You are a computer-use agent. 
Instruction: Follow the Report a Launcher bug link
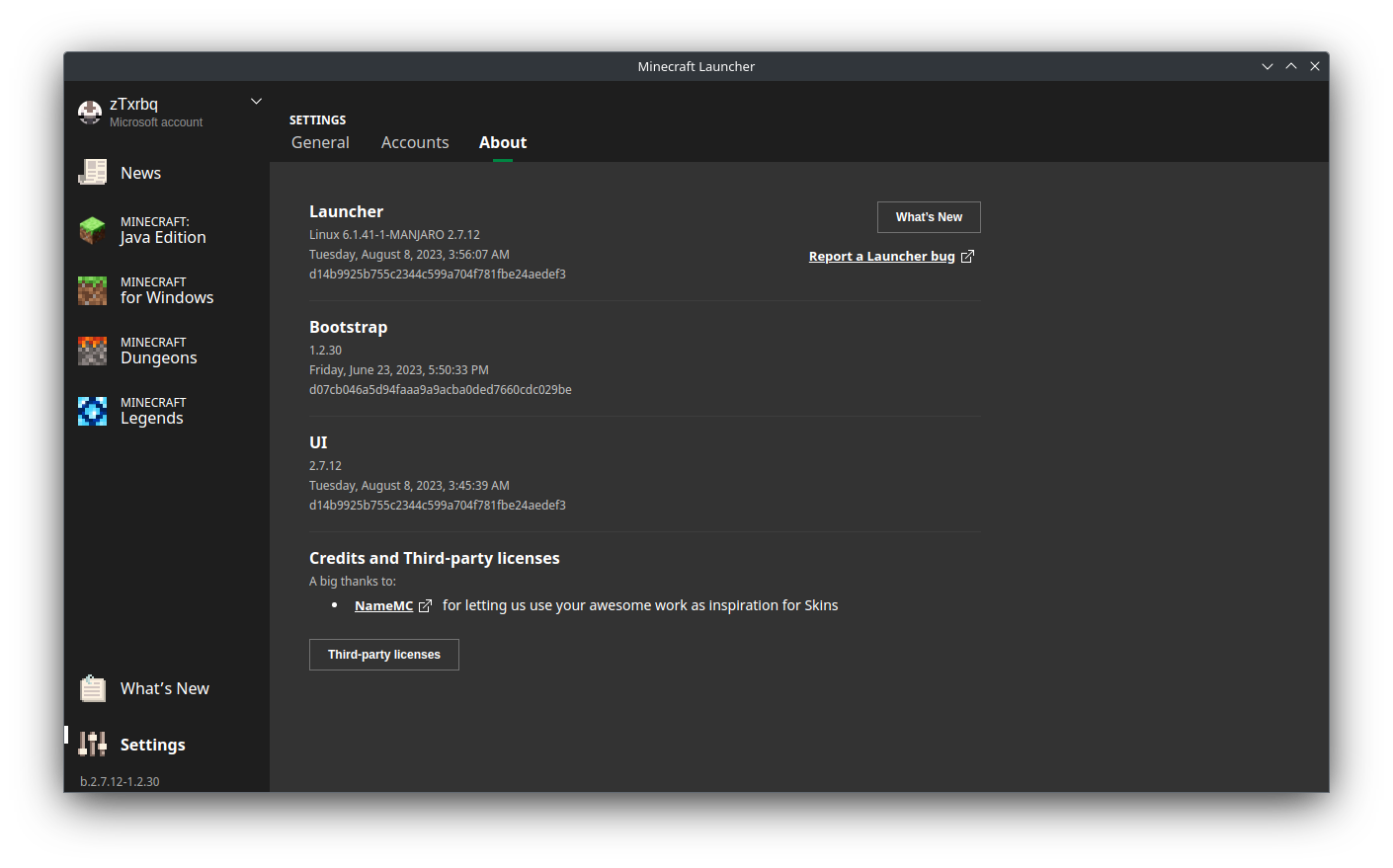(x=881, y=257)
